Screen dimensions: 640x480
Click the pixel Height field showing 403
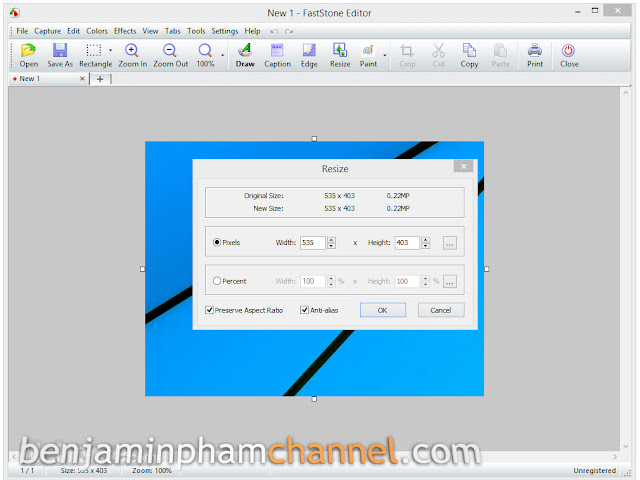[407, 243]
